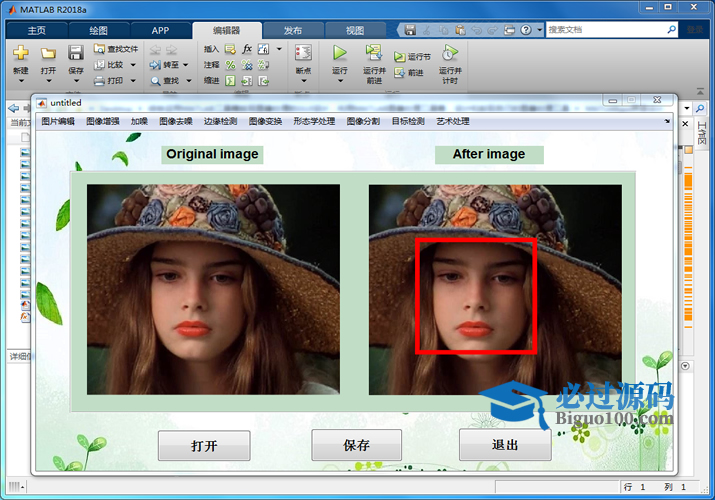Image resolution: width=715 pixels, height=500 pixels.
Task: Select the 编辑器 tab
Action: (226, 31)
